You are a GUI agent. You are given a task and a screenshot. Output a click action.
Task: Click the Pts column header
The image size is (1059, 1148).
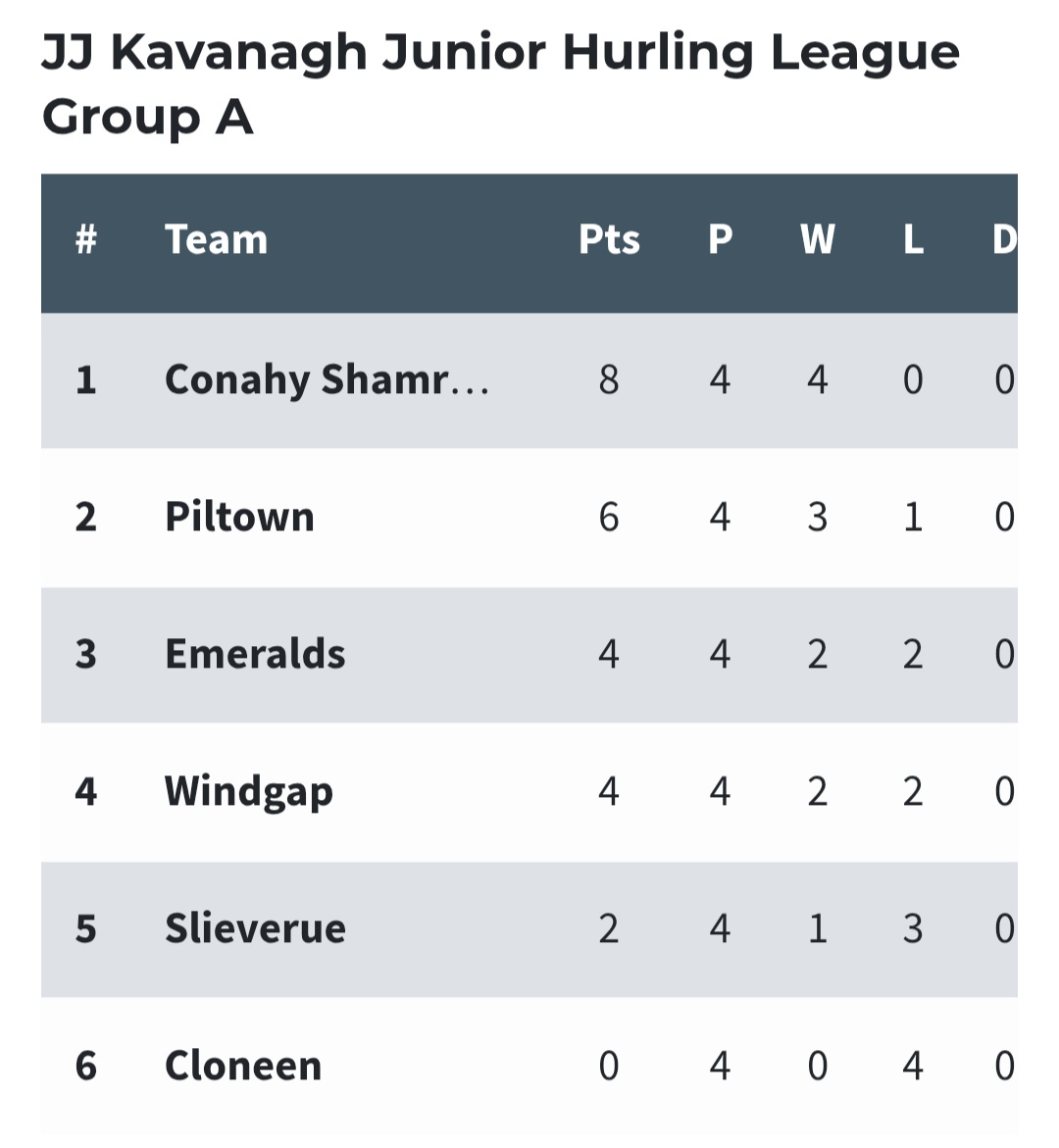point(609,240)
